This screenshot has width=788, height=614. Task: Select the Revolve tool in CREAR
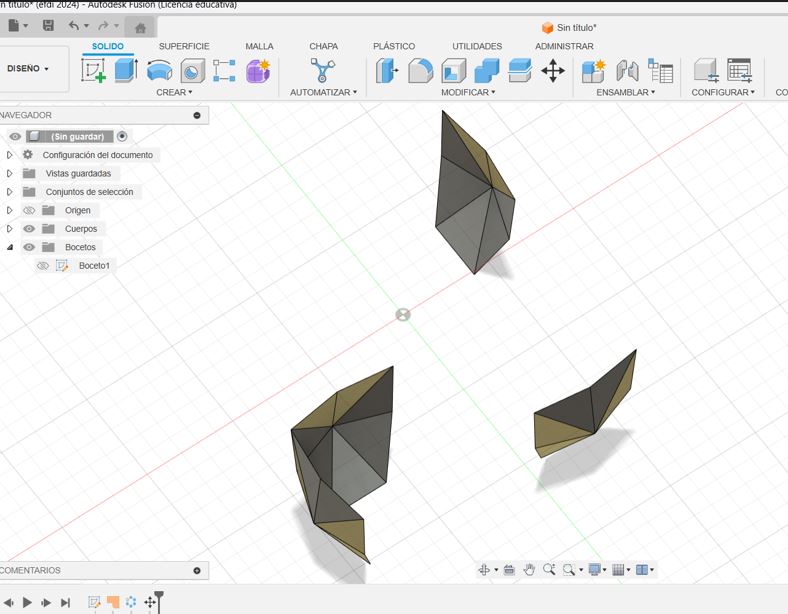tap(159, 70)
